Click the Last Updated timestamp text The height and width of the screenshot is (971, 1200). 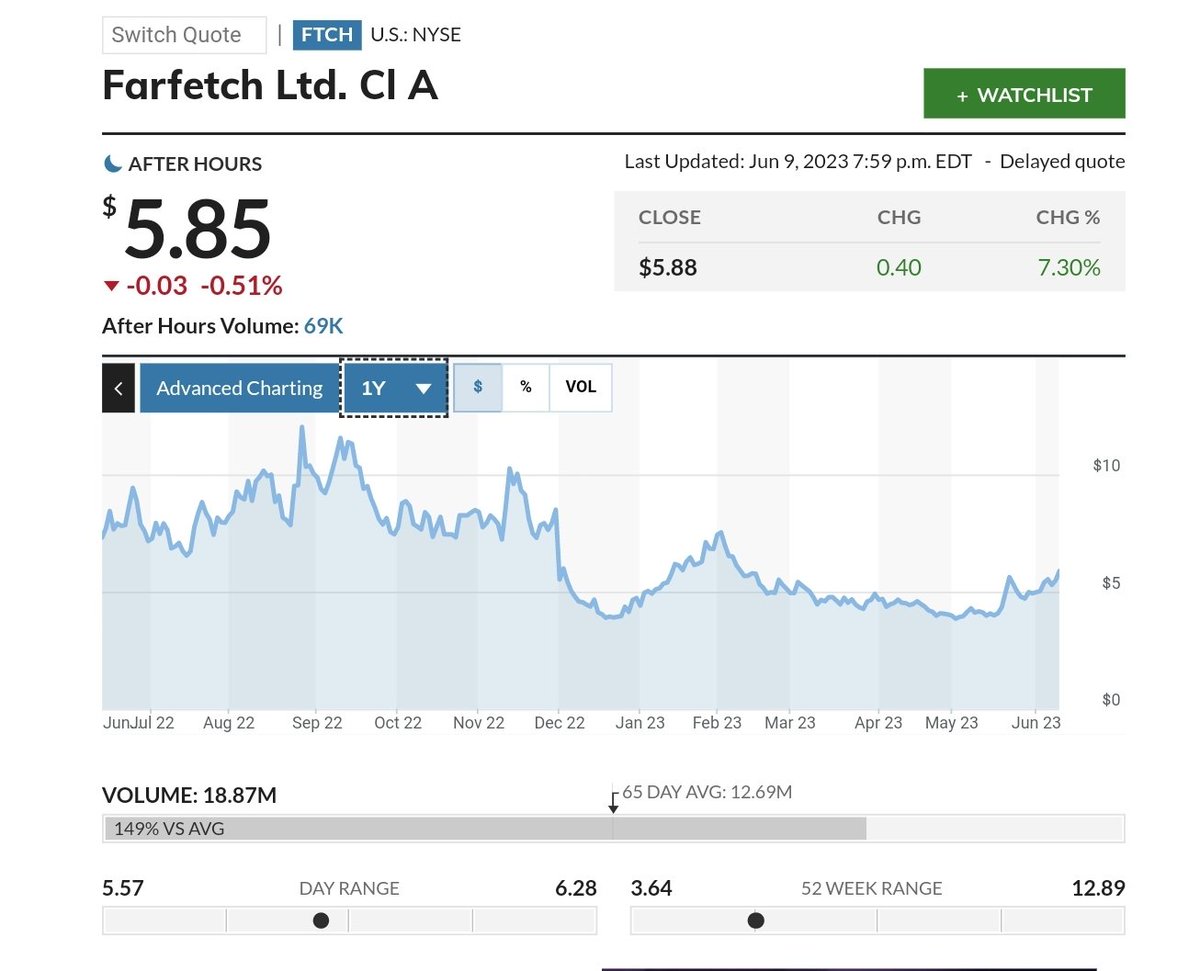(x=798, y=161)
